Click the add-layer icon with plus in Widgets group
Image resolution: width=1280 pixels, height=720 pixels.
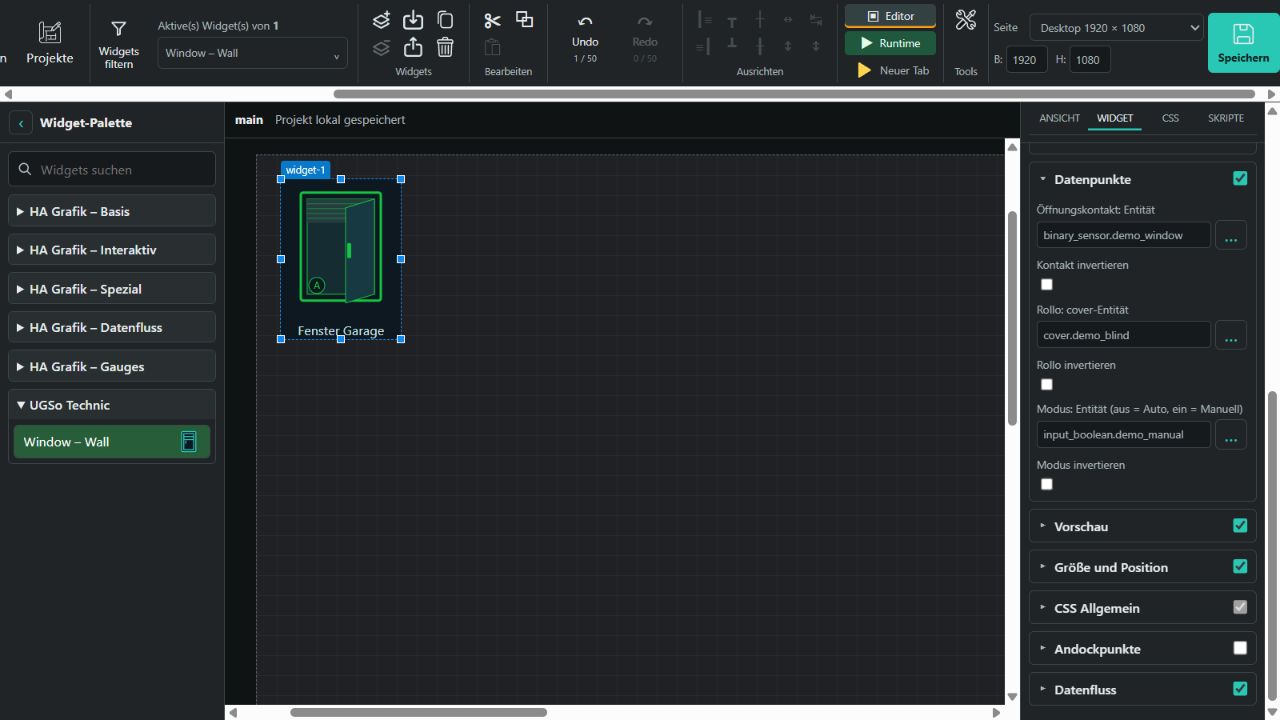pyautogui.click(x=381, y=20)
